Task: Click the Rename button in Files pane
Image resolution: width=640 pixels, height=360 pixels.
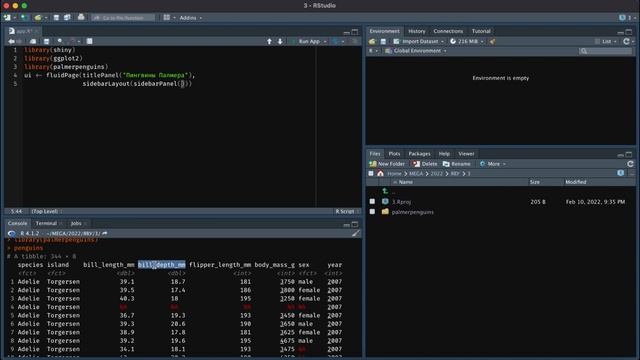Action: point(457,164)
